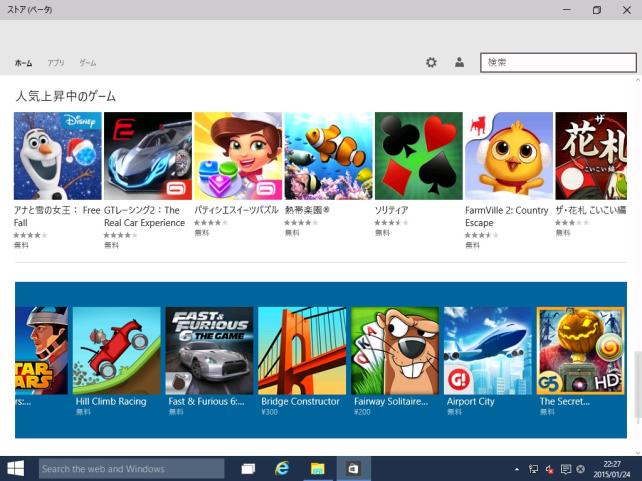Click the Bridge Constructor label

click(301, 401)
